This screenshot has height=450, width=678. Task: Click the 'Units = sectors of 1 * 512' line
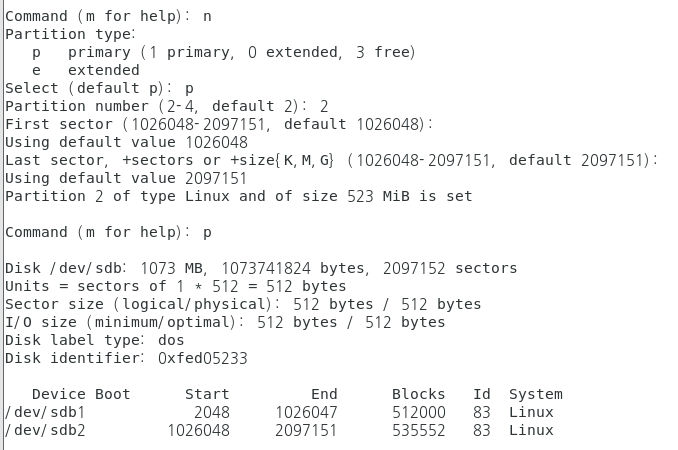(176, 286)
